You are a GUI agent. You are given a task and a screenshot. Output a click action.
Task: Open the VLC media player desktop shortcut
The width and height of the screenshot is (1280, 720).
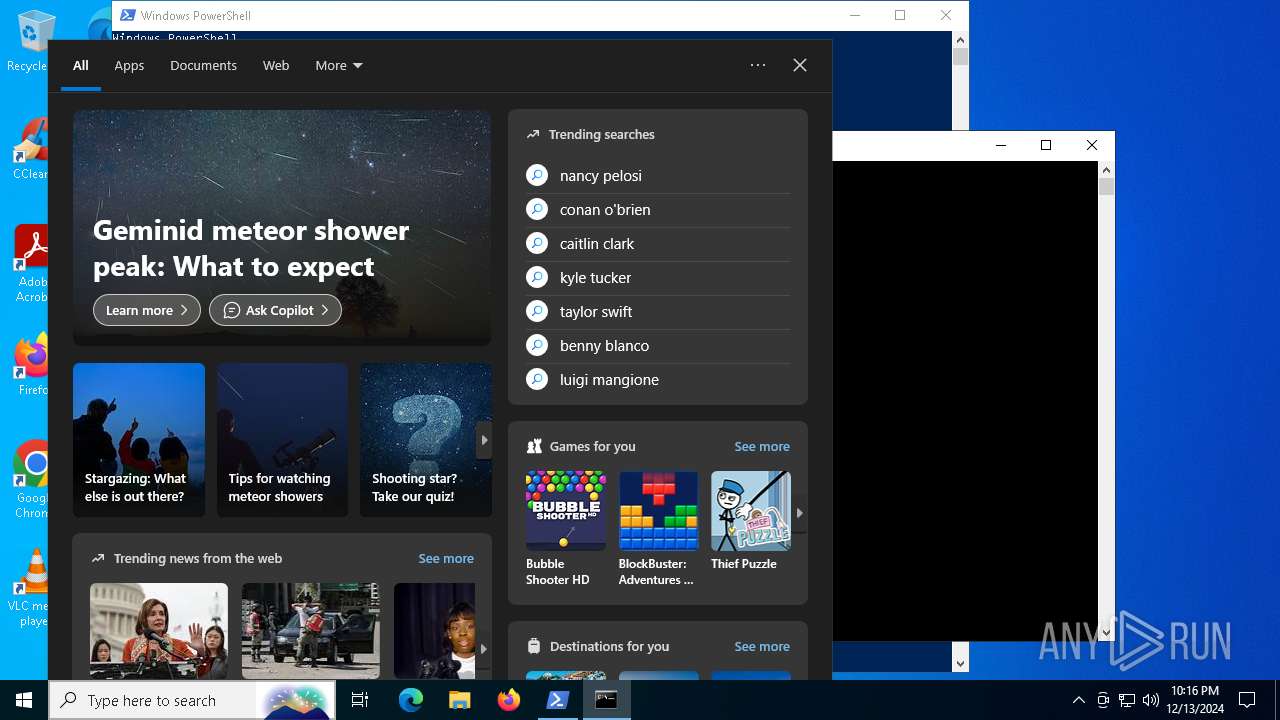(30, 588)
